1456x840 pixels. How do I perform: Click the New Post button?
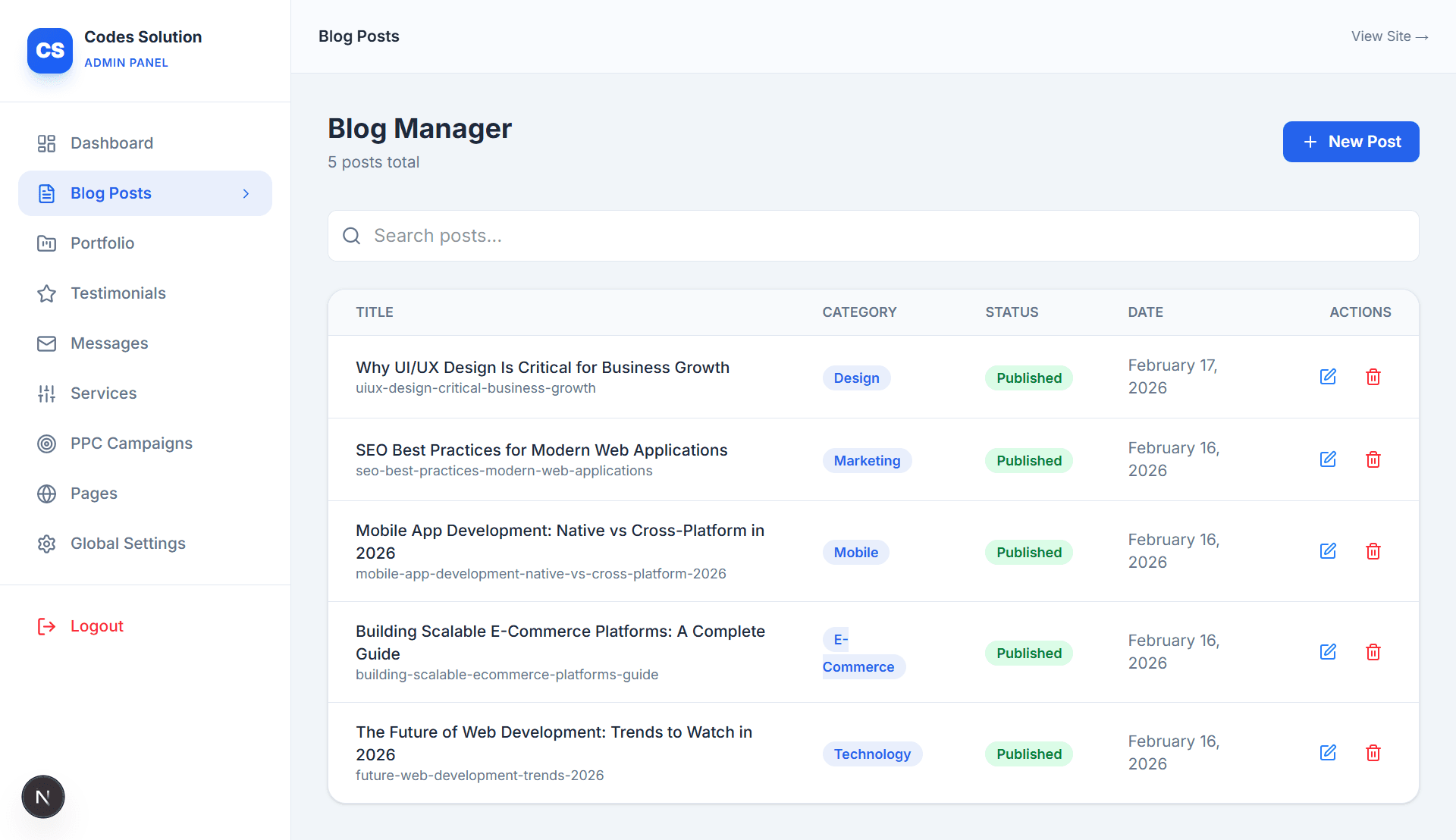1351,142
